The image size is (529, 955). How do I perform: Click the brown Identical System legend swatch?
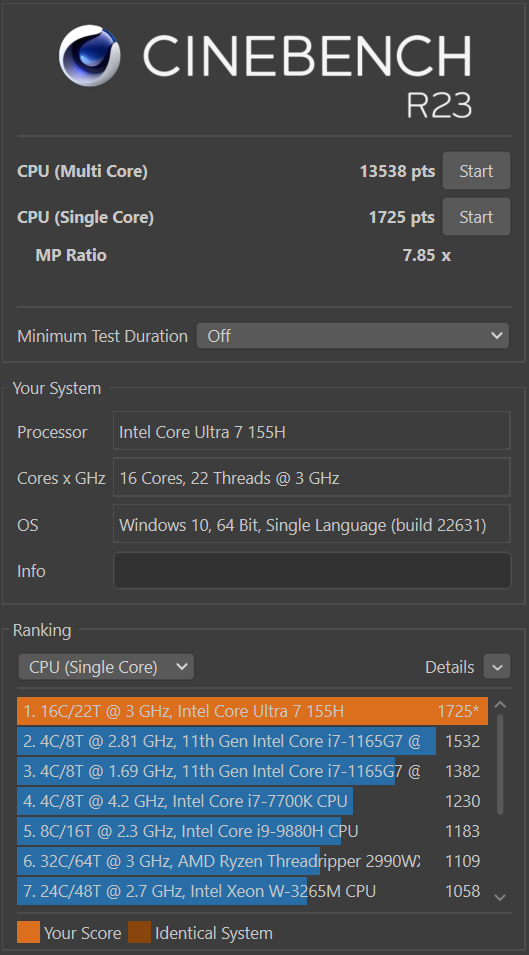[139, 933]
